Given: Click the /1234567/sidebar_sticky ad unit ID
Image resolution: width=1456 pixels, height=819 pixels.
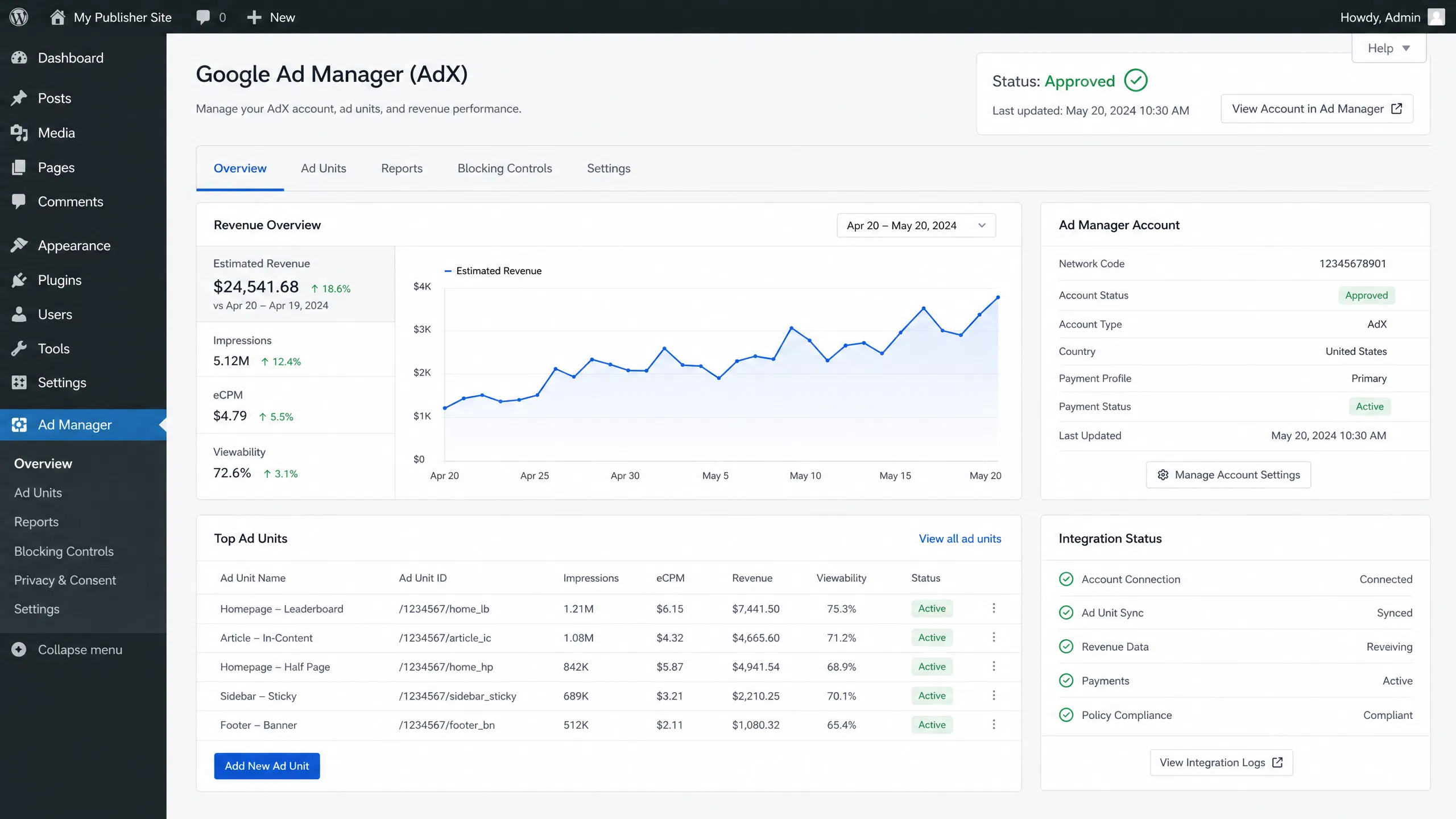Looking at the screenshot, I should tap(457, 696).
